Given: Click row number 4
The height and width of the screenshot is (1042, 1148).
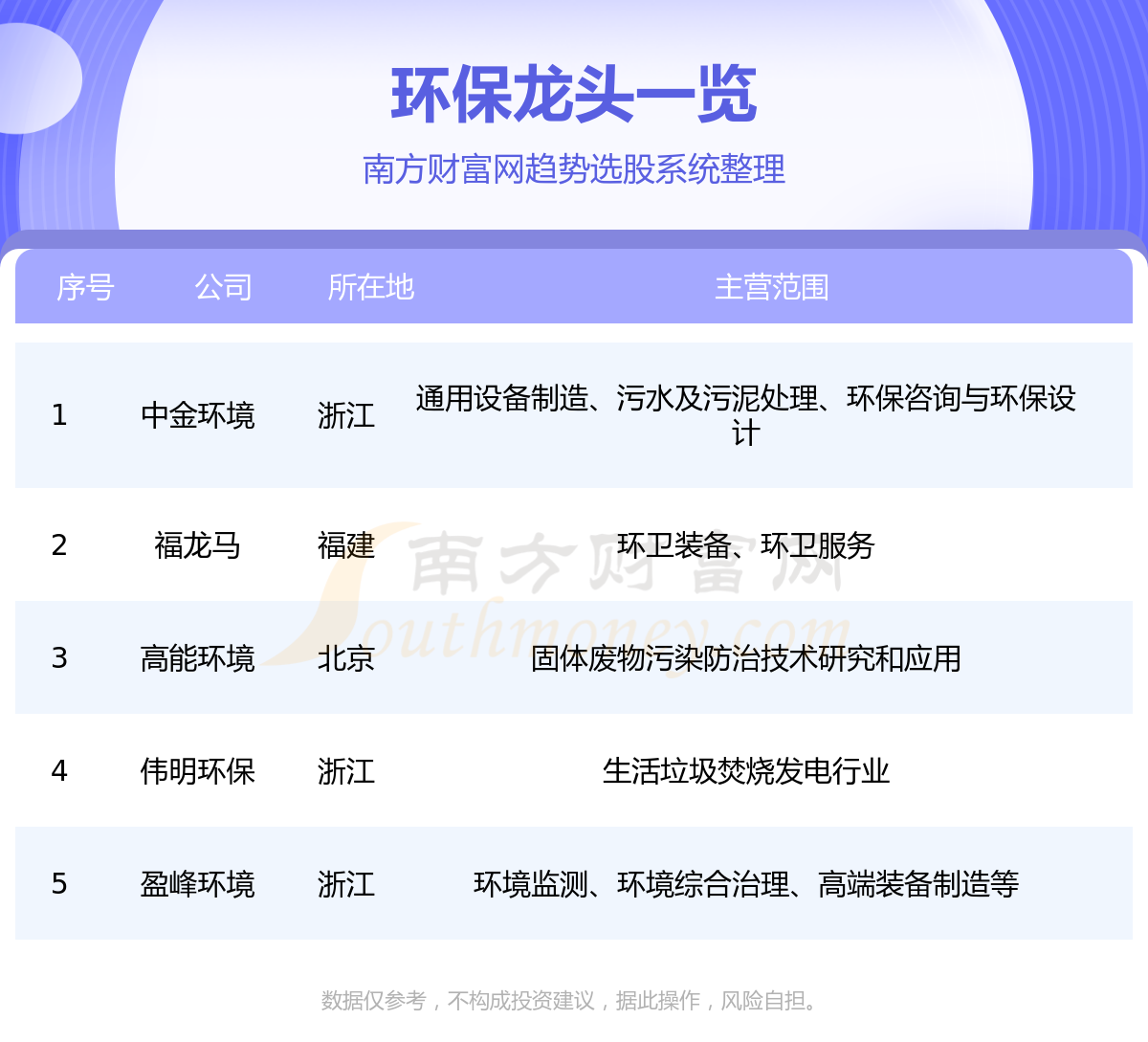Looking at the screenshot, I should [59, 771].
